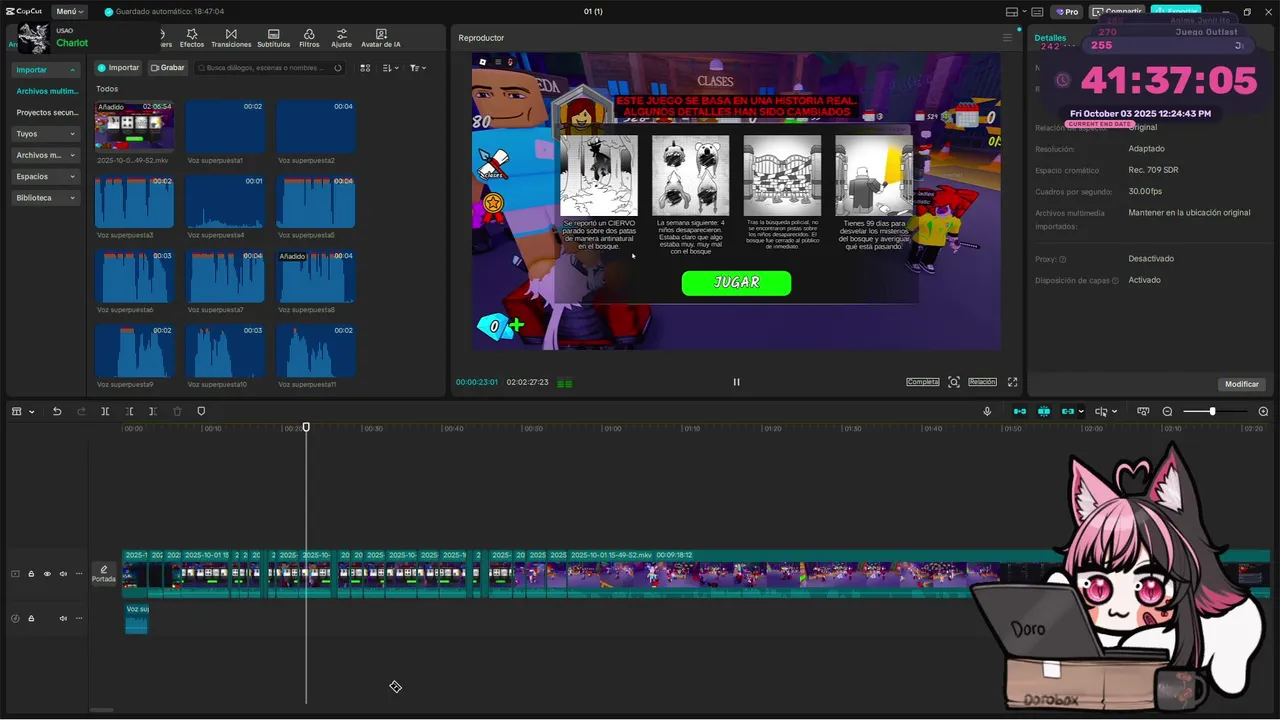Add a marker with the shield icon
This screenshot has height=720, width=1280.
click(201, 411)
